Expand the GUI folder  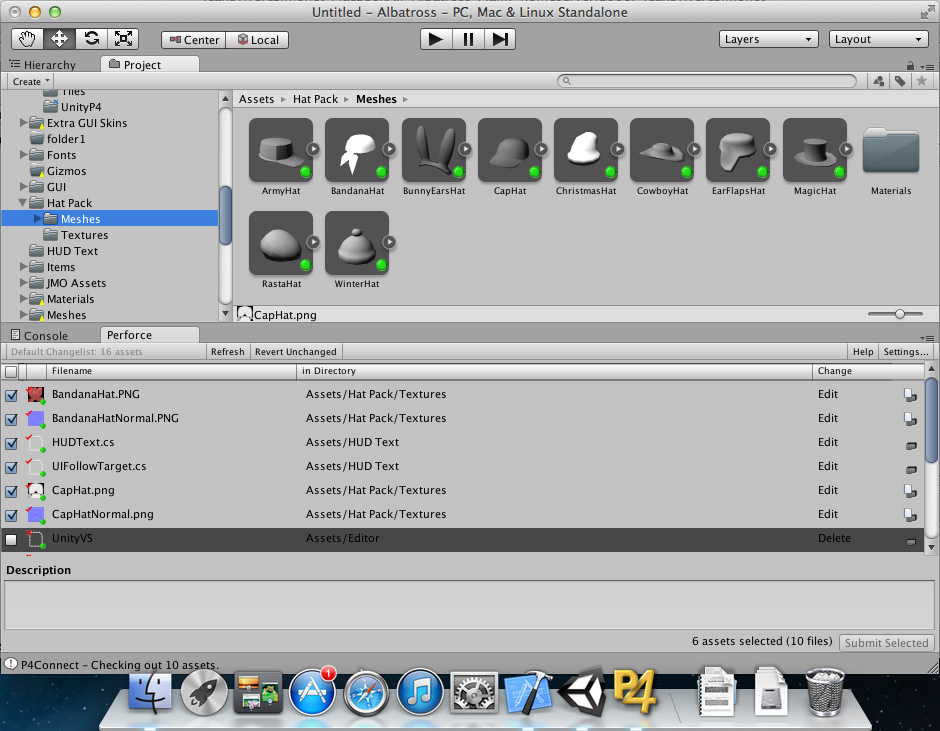[x=23, y=186]
